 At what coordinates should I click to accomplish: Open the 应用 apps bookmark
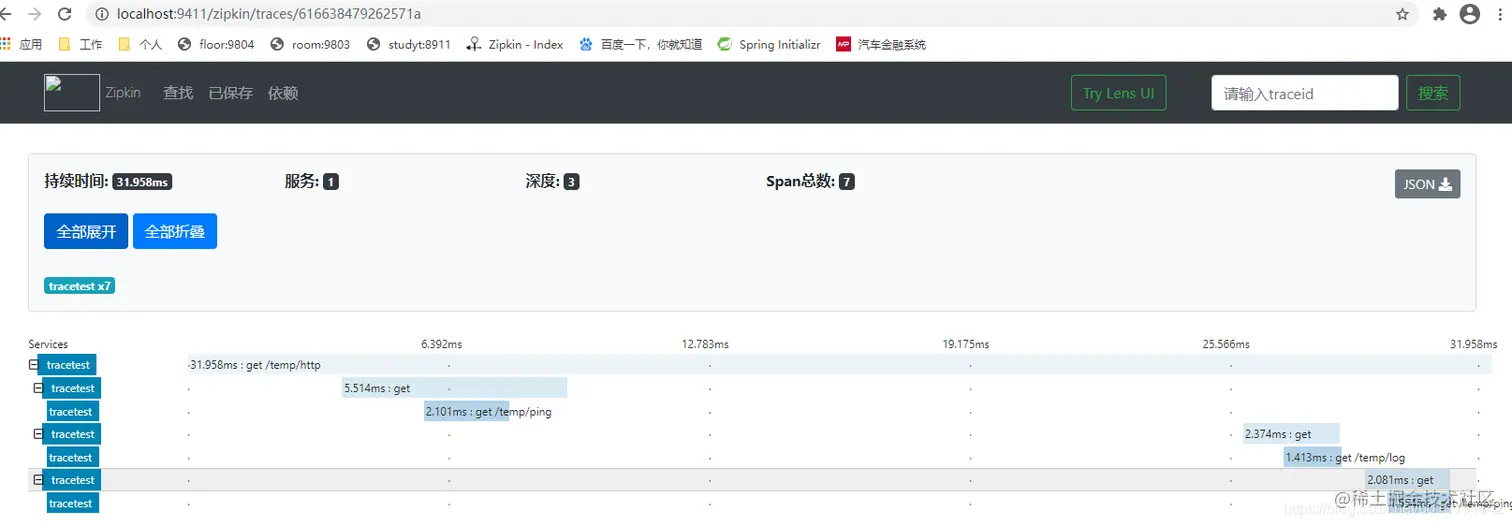[x=21, y=44]
